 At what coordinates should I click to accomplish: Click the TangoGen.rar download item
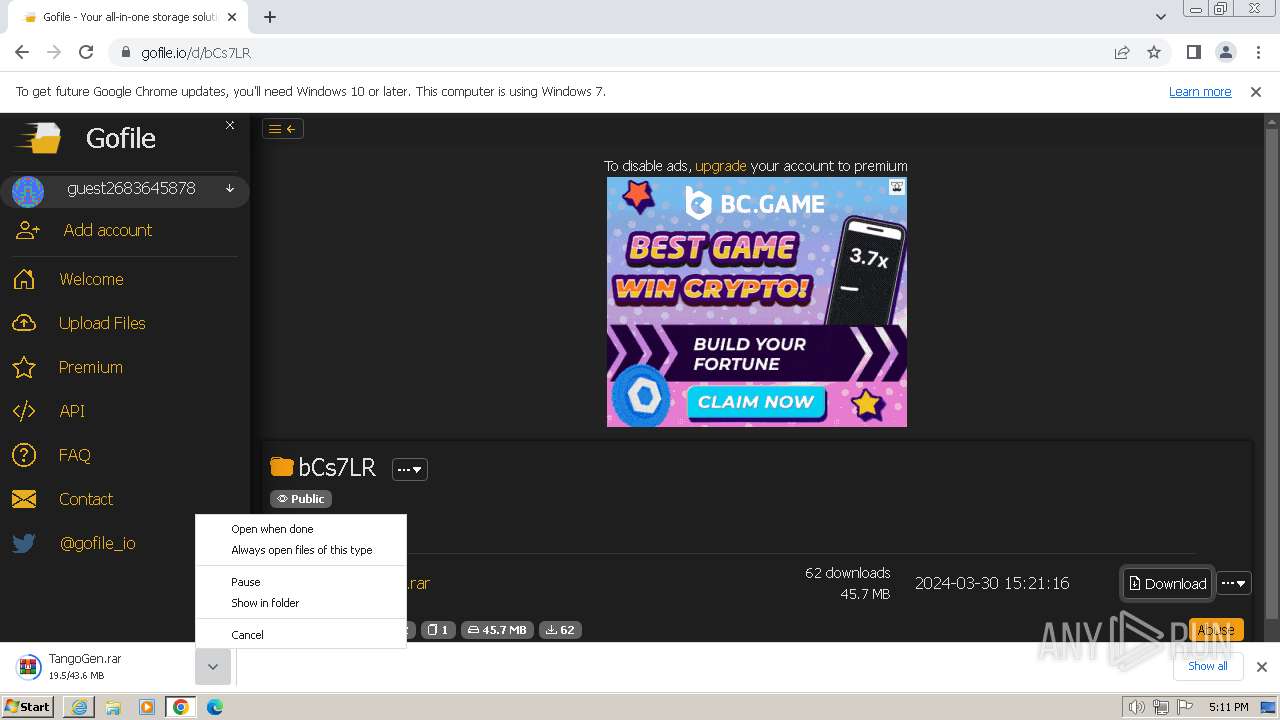[100, 667]
